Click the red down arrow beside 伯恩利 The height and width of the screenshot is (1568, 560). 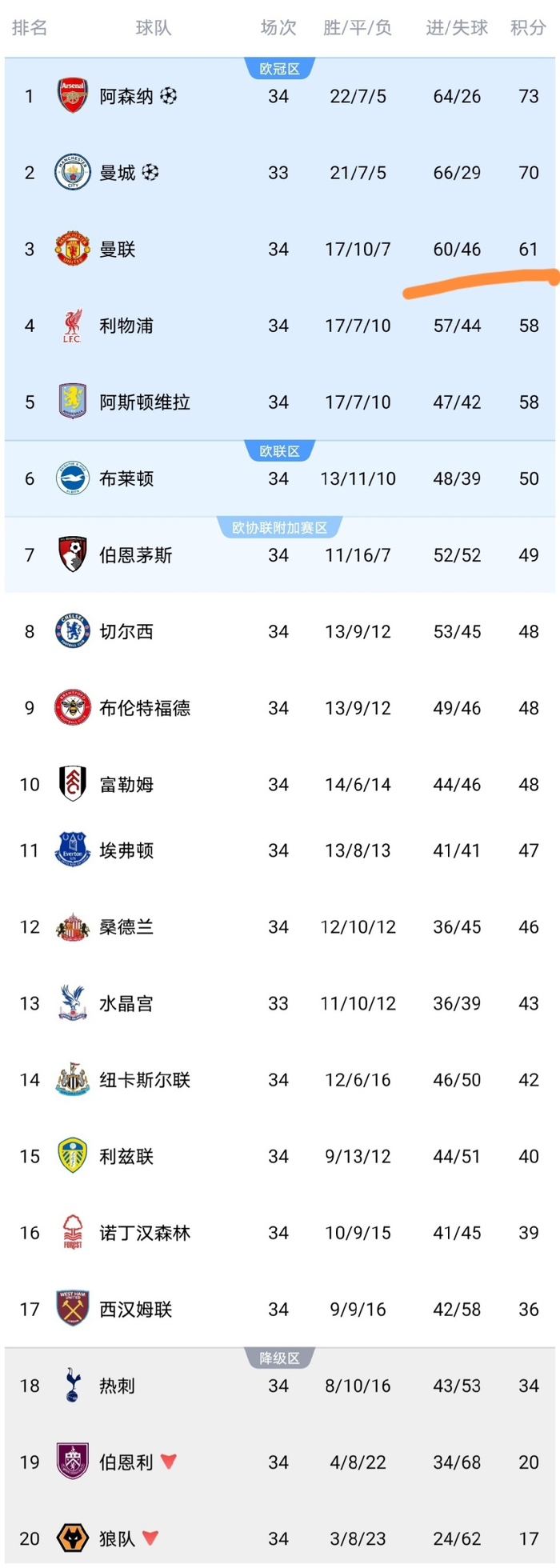[168, 1462]
